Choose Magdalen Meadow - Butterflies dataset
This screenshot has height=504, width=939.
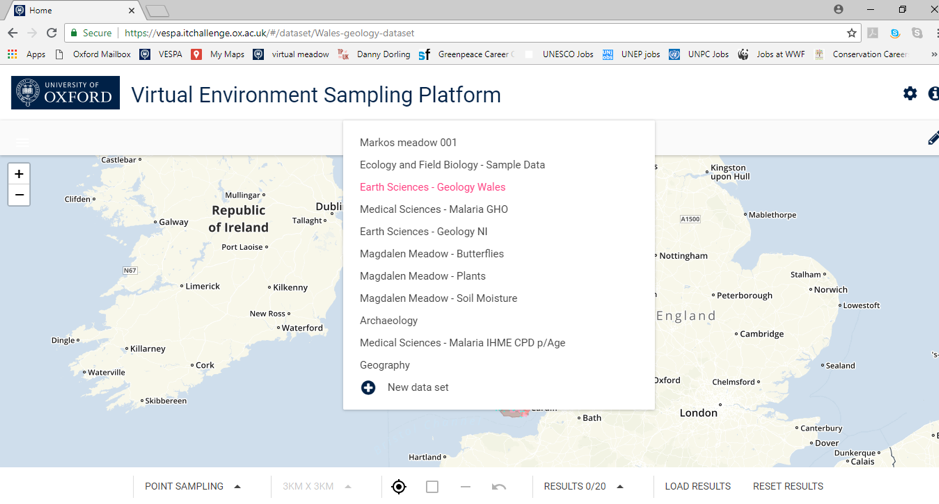431,254
